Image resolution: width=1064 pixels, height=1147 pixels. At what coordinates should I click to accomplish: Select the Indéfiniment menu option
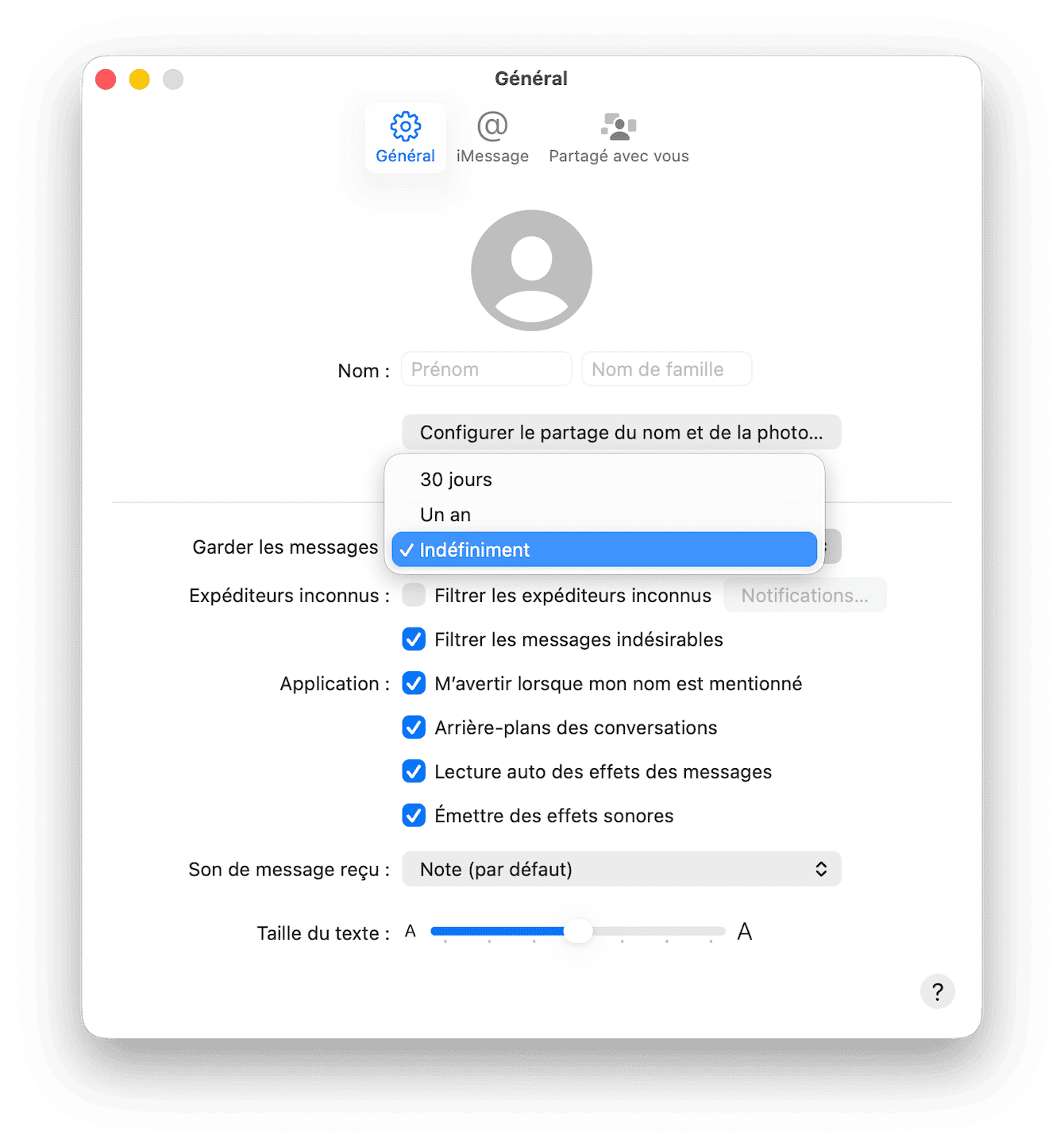[x=604, y=550]
